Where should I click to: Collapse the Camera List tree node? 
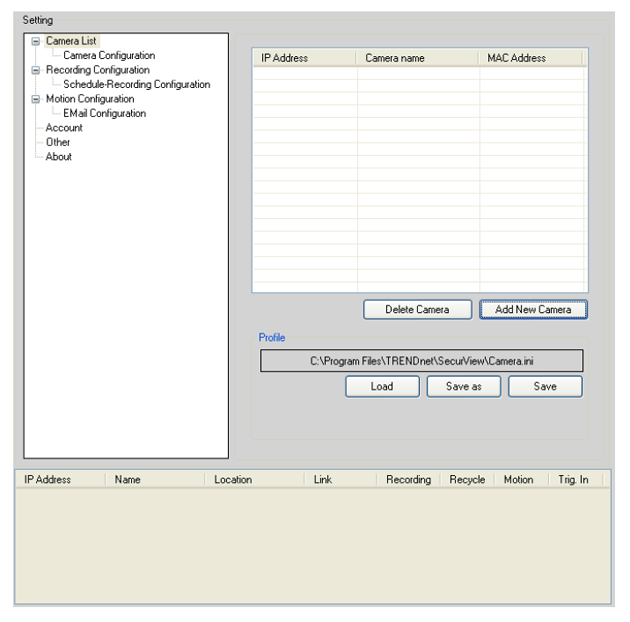36,42
